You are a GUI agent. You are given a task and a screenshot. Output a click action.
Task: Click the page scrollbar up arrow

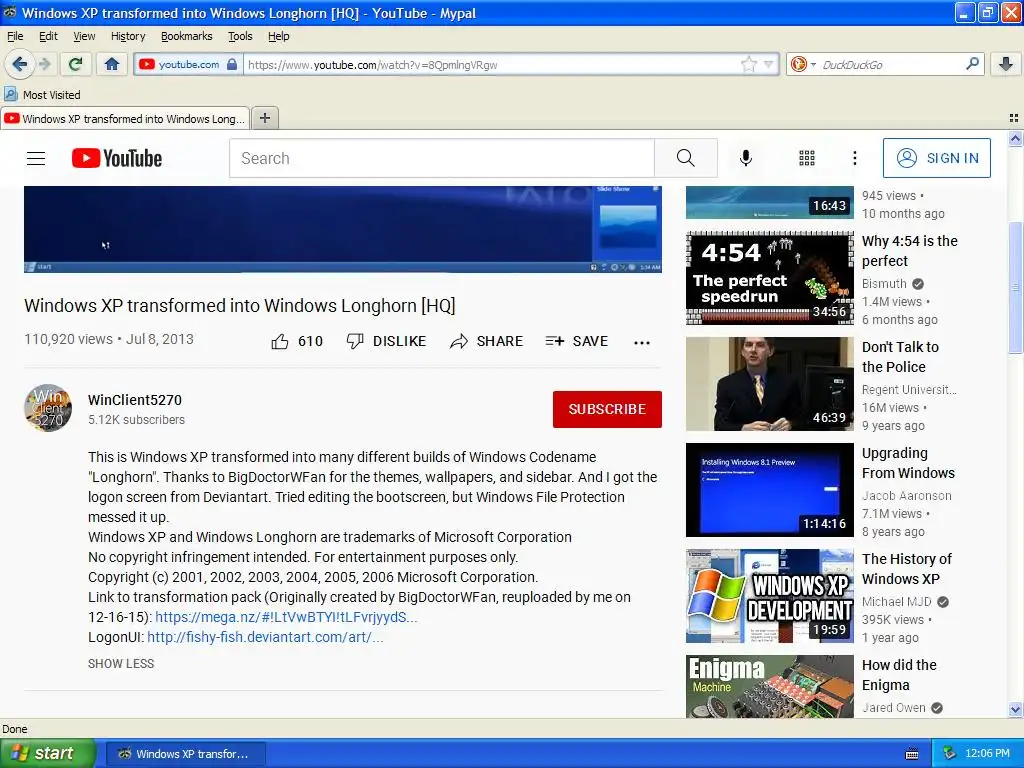[1015, 138]
